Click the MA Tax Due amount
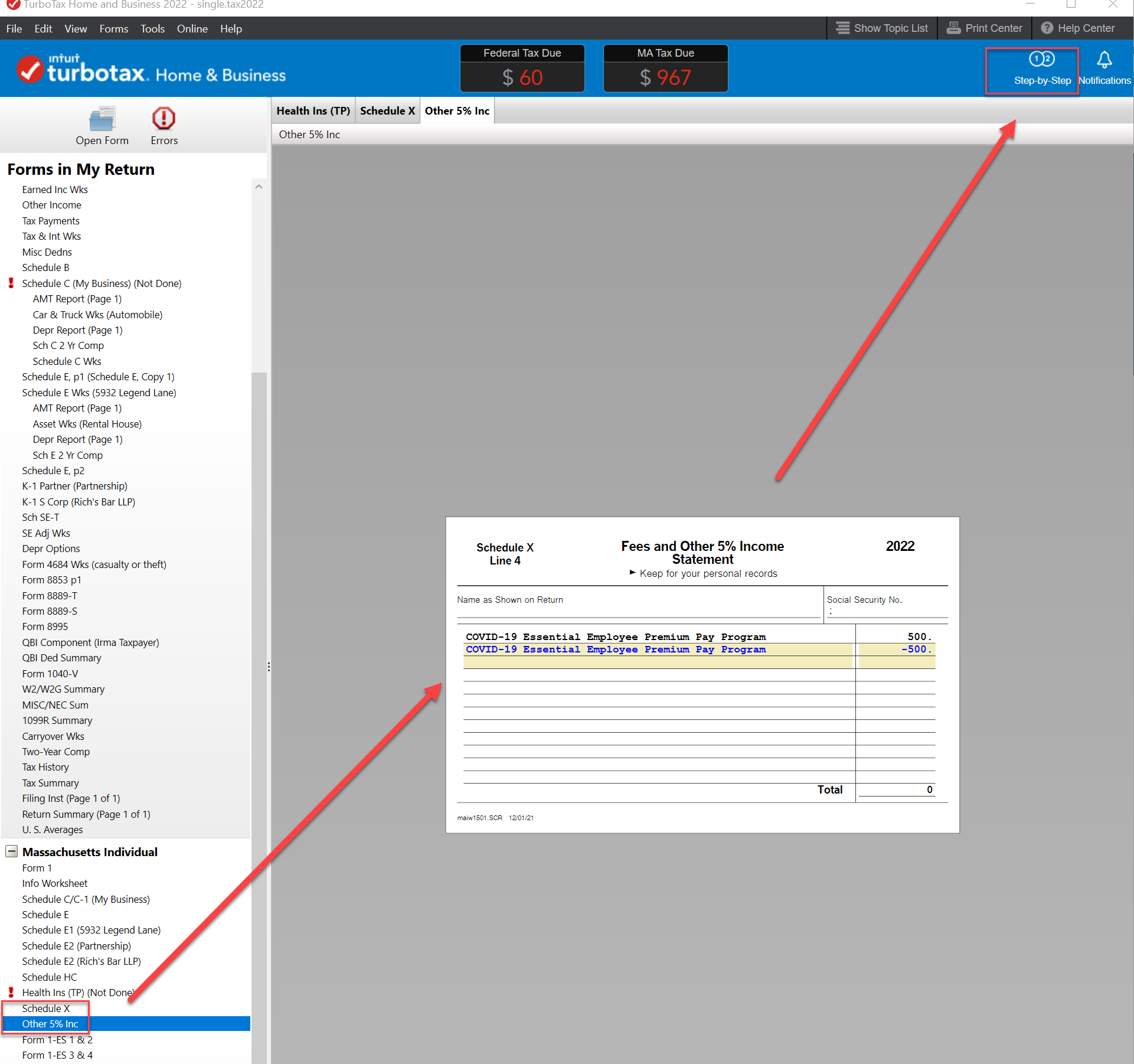The image size is (1134, 1064). tap(665, 77)
